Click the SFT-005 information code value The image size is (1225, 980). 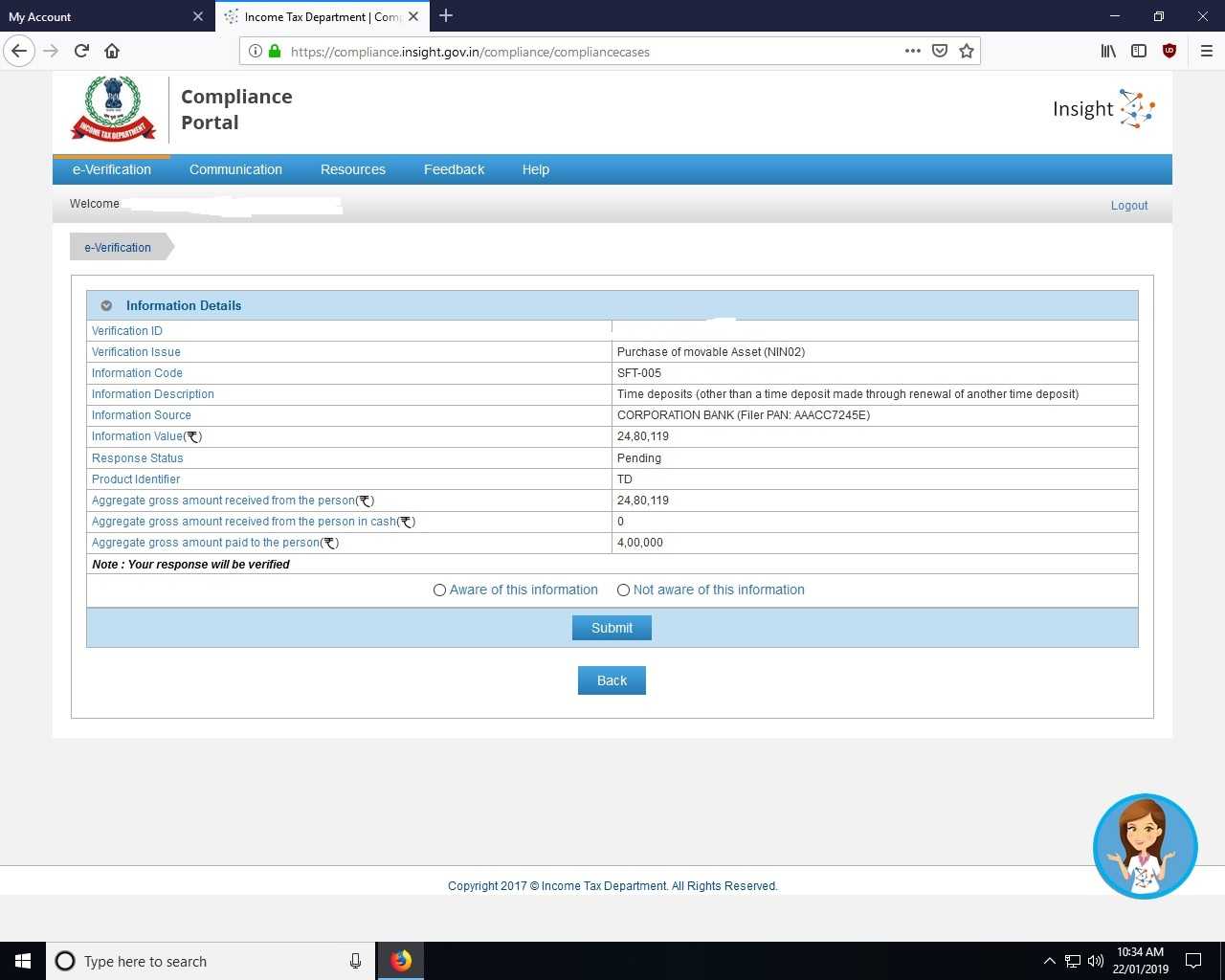(x=639, y=373)
